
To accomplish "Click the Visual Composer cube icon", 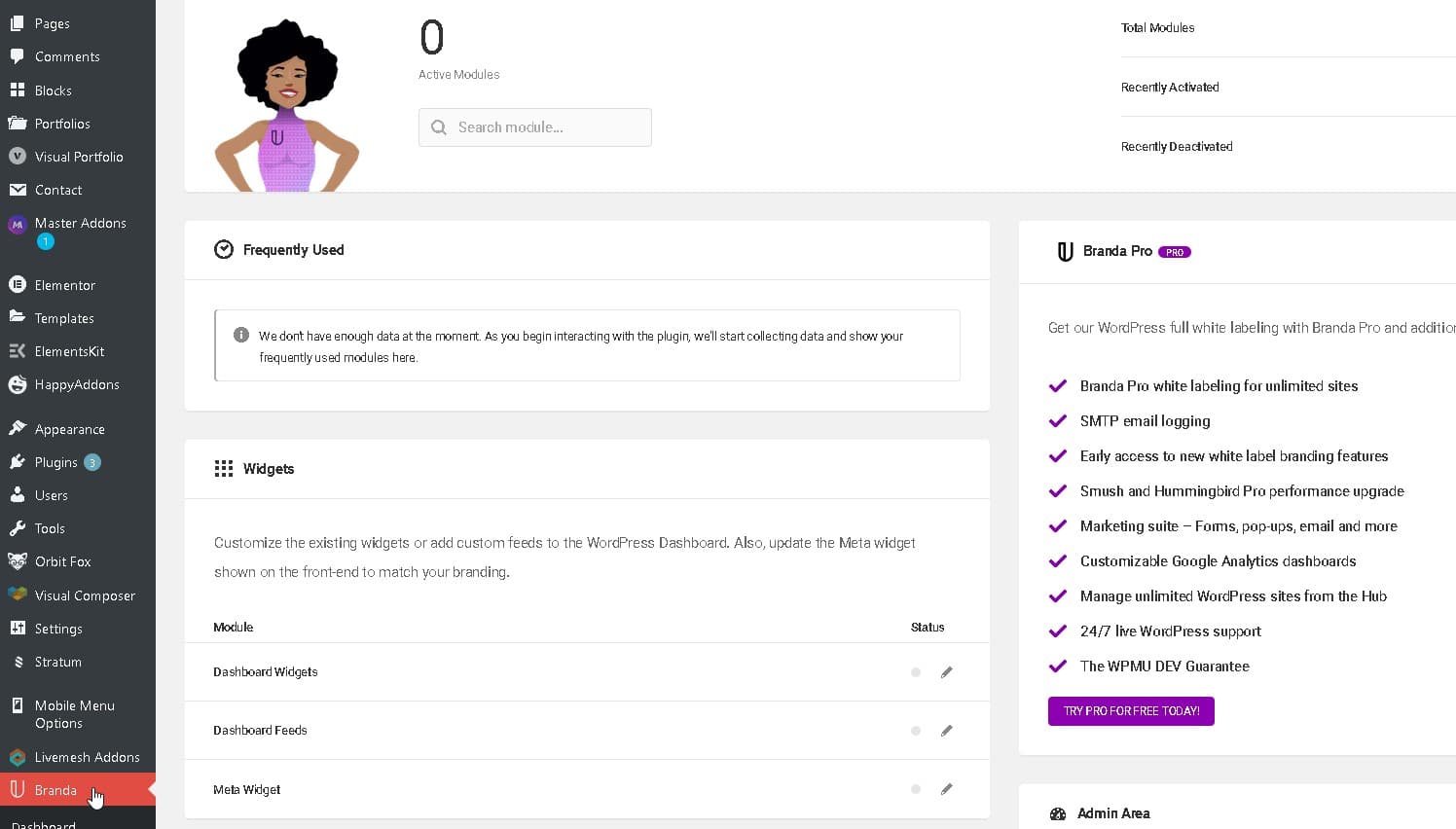I will (18, 595).
